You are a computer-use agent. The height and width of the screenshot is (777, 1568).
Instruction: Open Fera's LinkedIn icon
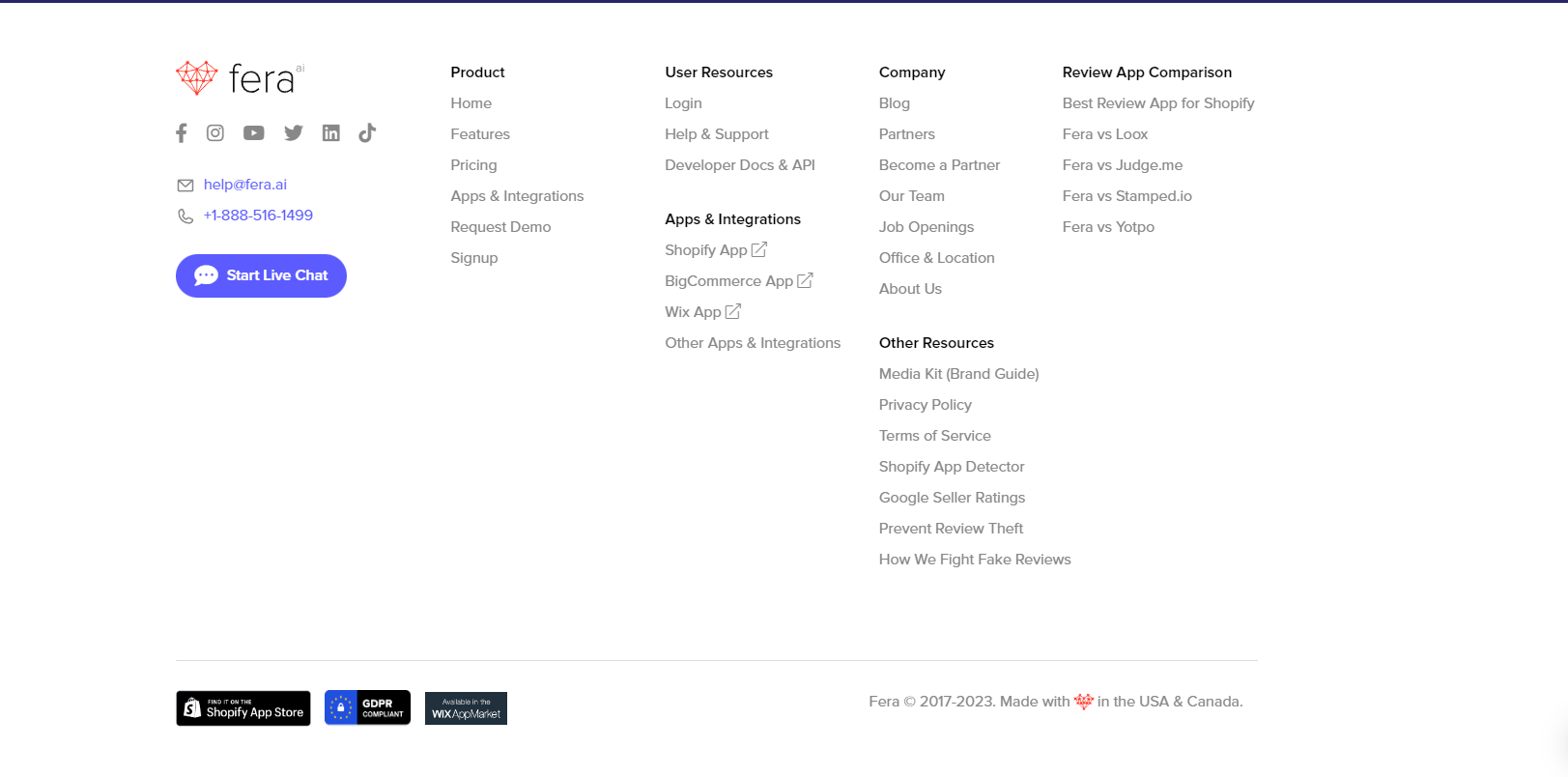click(331, 133)
